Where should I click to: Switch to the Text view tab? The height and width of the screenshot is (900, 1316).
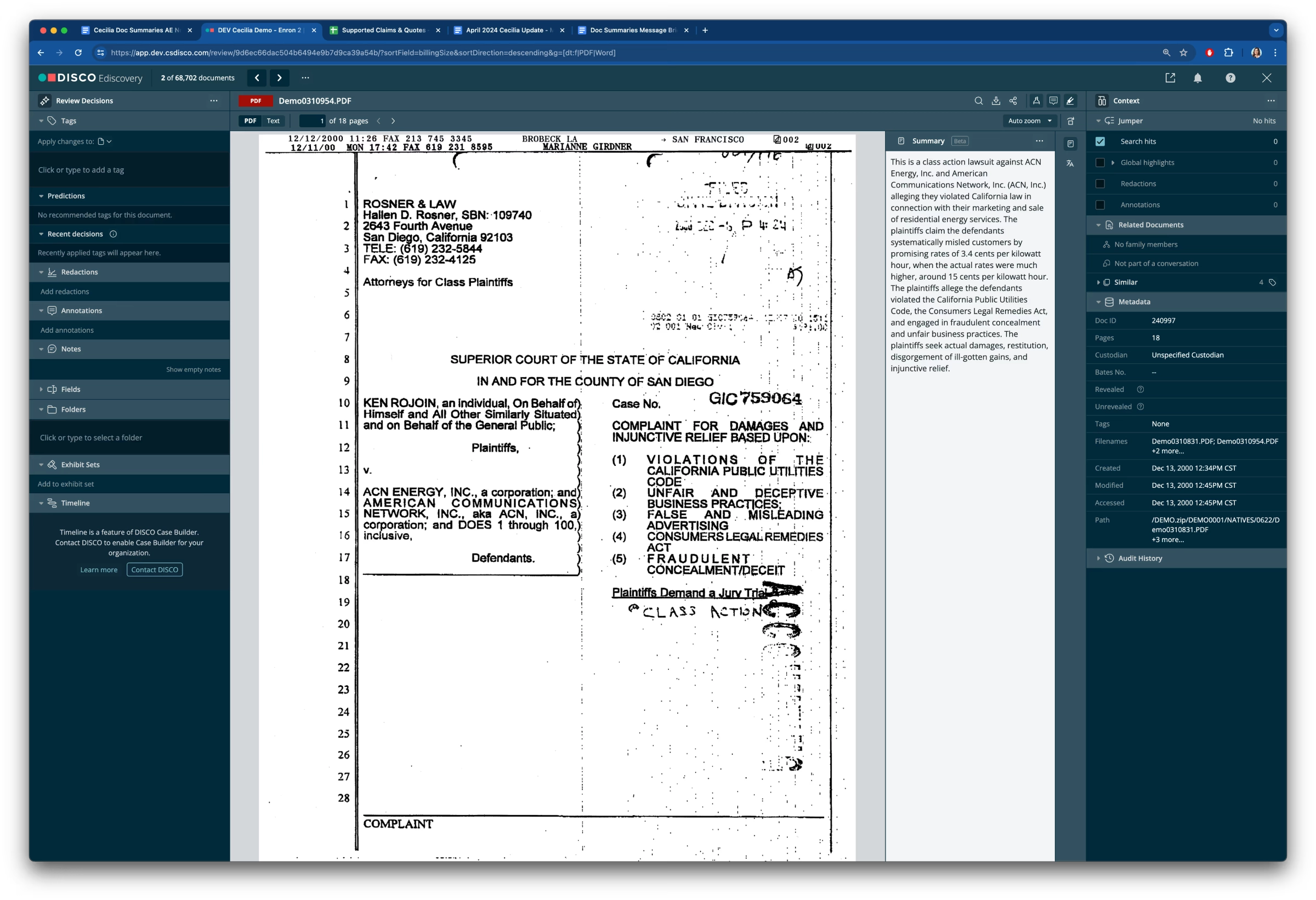tap(273, 121)
